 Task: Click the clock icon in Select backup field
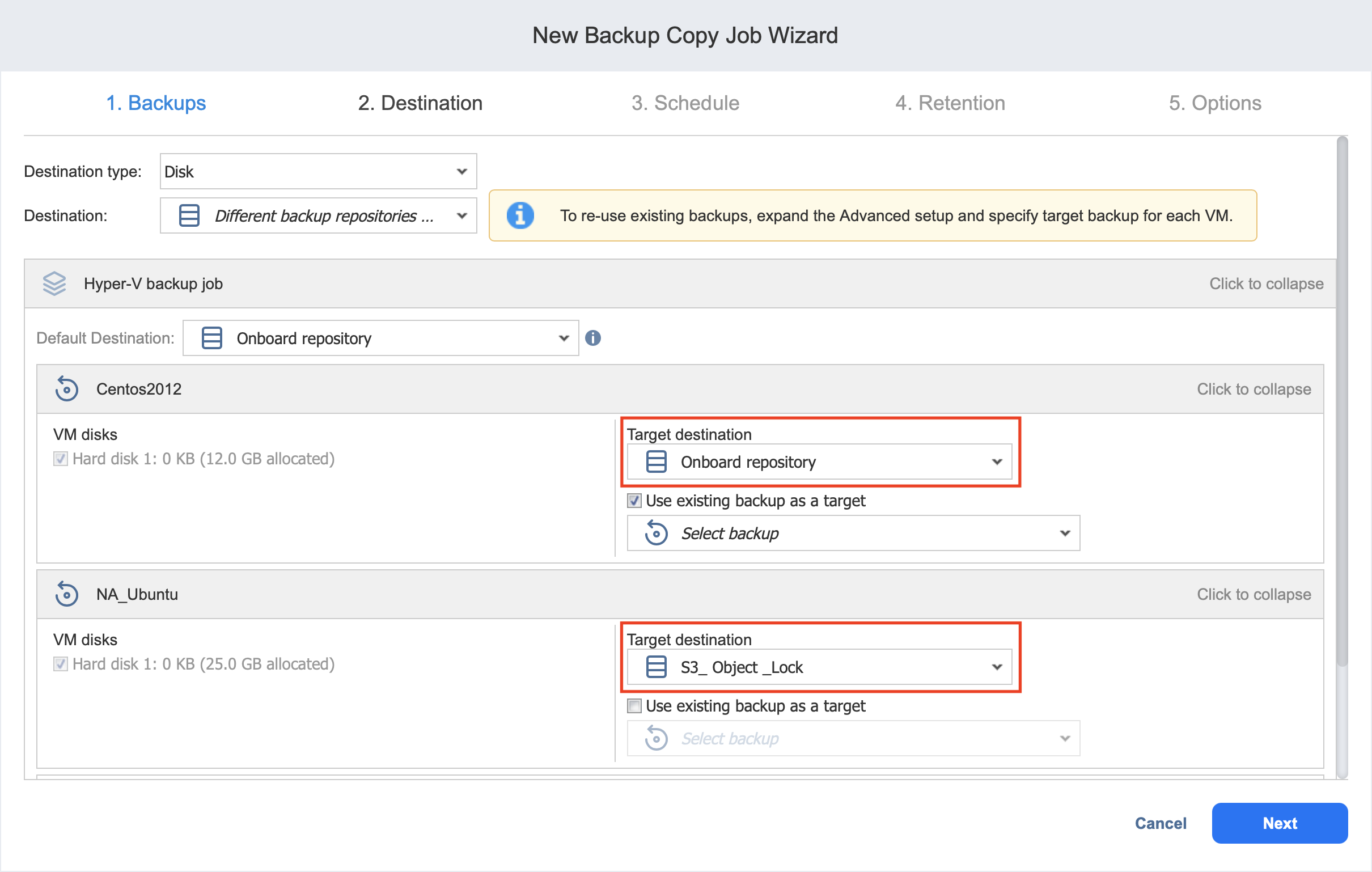[x=657, y=534]
